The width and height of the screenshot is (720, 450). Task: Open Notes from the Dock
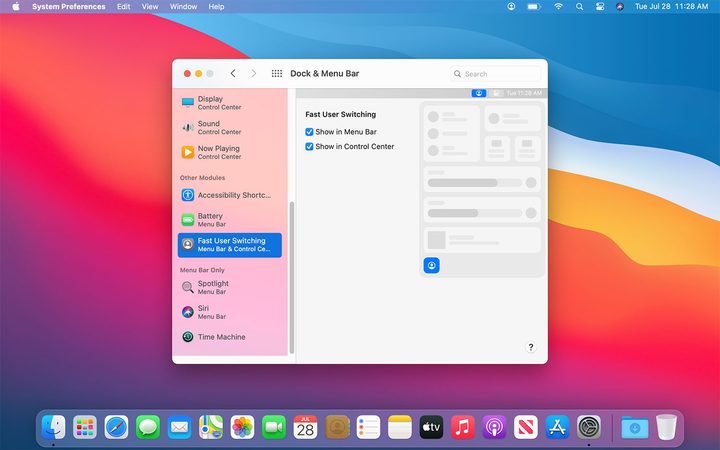click(400, 427)
